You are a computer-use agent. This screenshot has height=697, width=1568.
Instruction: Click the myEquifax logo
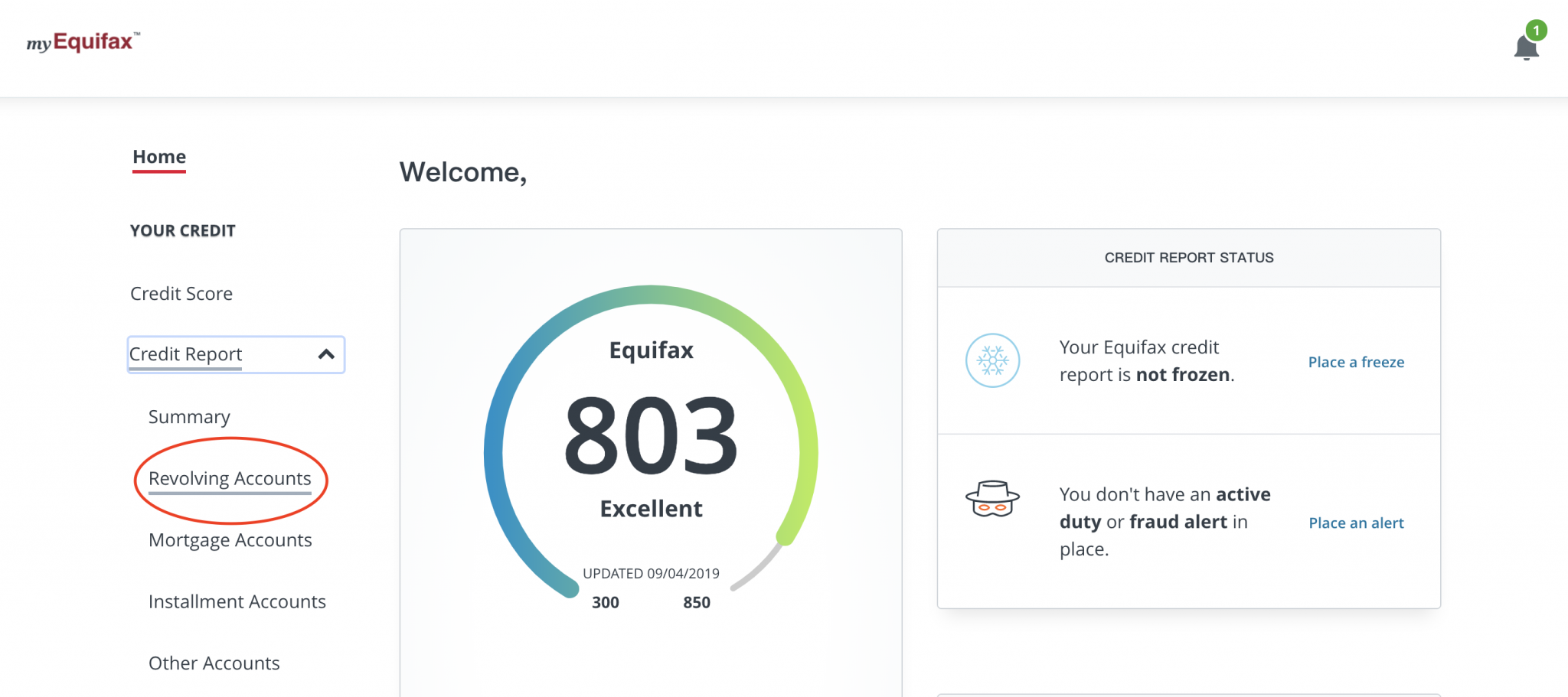coord(83,41)
